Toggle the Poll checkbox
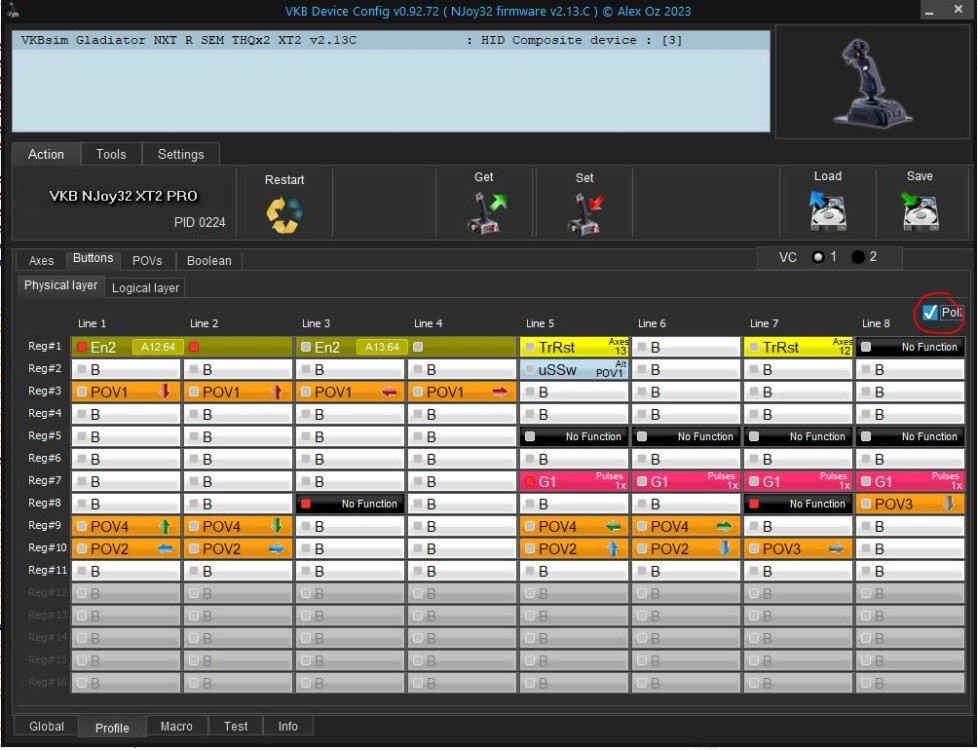This screenshot has height=750, width=978. pos(929,312)
